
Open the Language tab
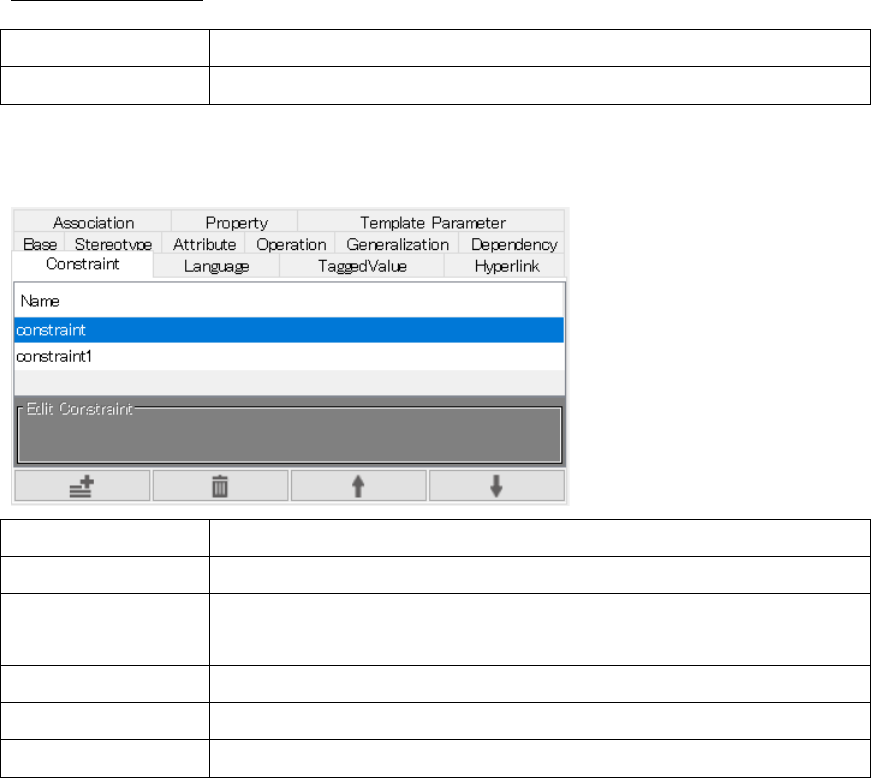[x=216, y=266]
